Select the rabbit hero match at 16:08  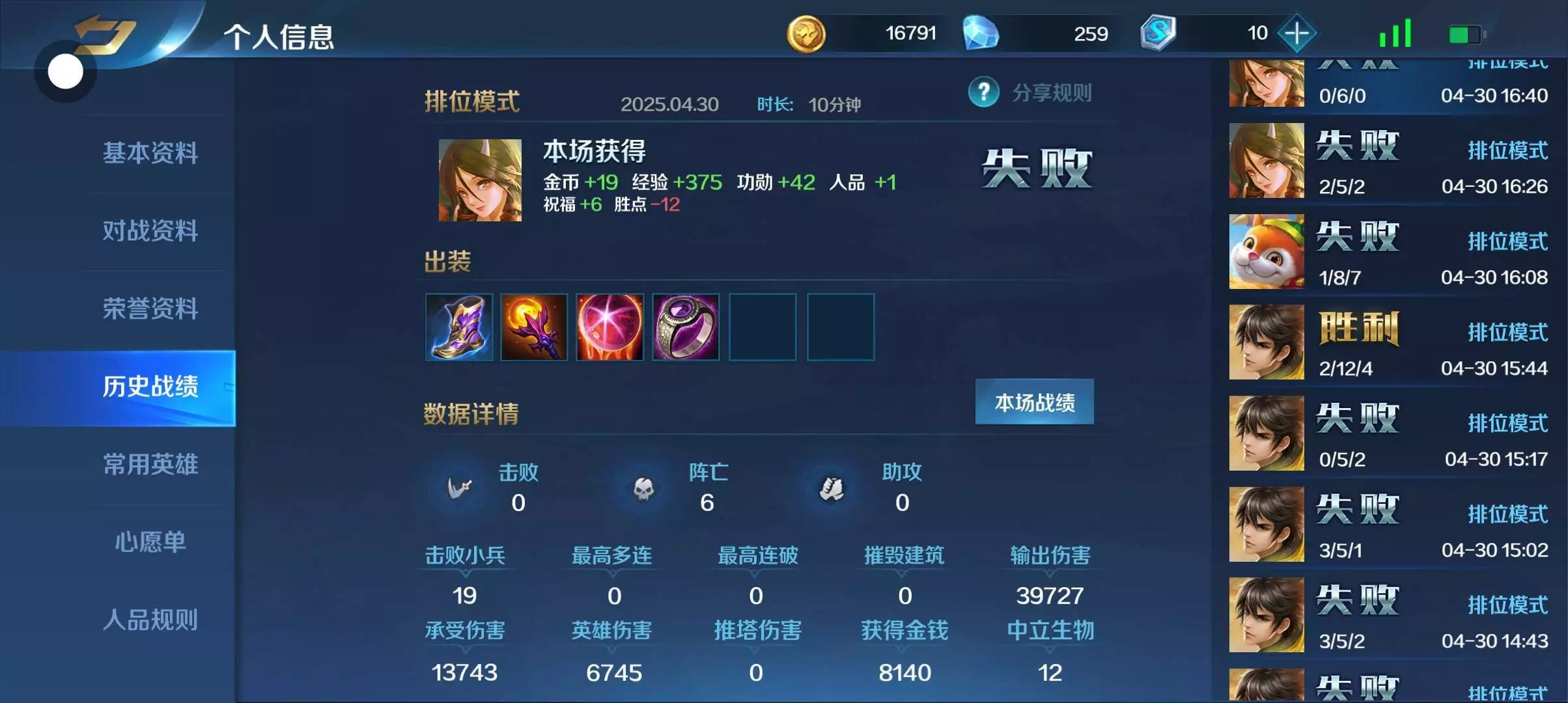pyautogui.click(x=1388, y=252)
